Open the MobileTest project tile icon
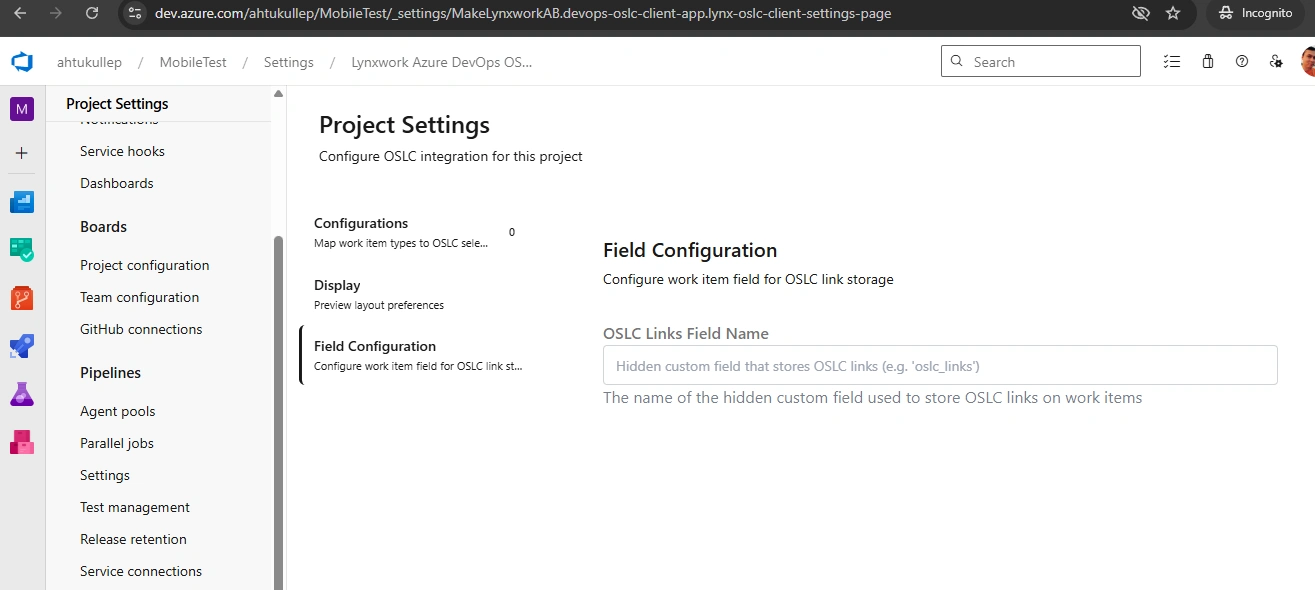1315x590 pixels. [x=22, y=108]
